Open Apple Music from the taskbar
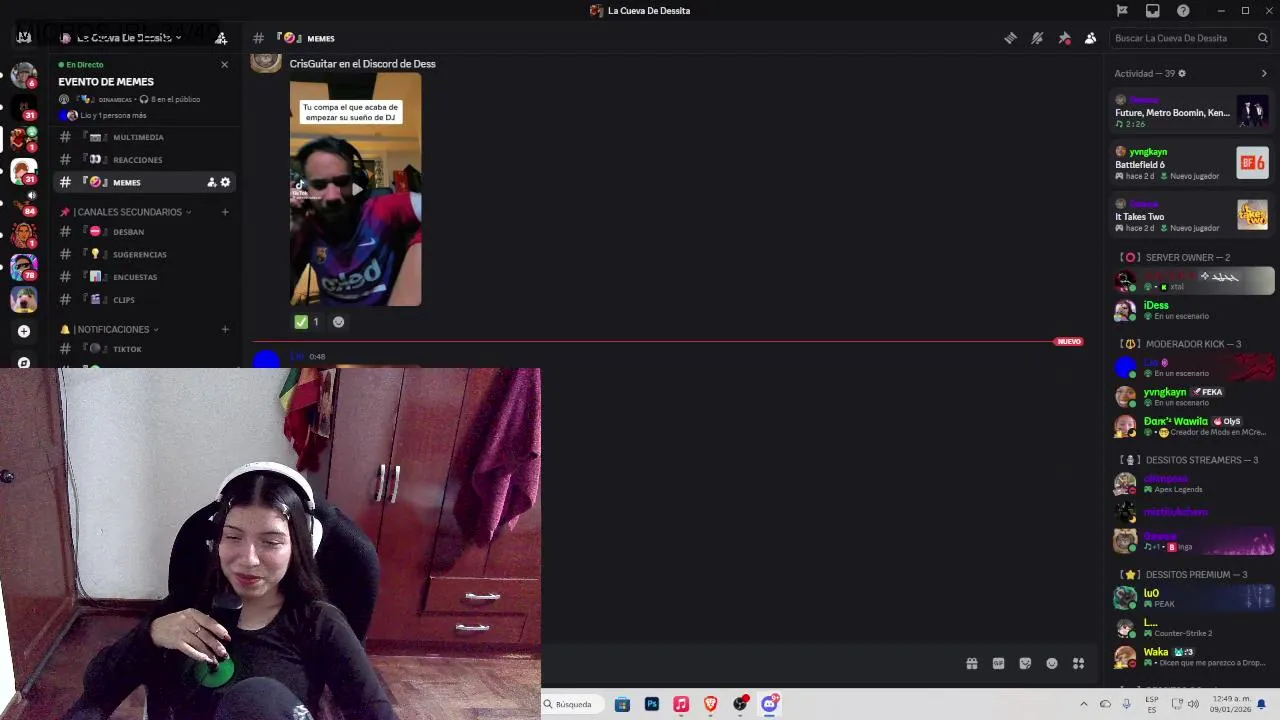The image size is (1280, 720). click(x=681, y=704)
